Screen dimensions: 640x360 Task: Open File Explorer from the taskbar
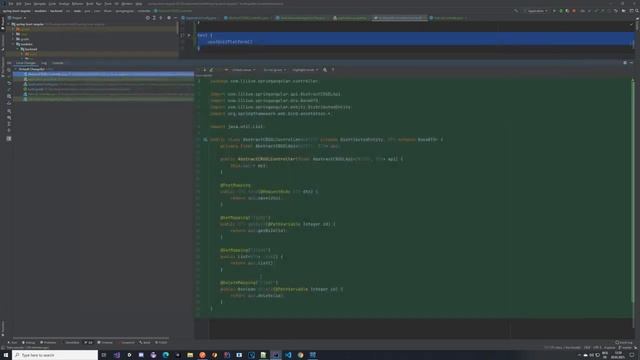[x=190, y=355]
